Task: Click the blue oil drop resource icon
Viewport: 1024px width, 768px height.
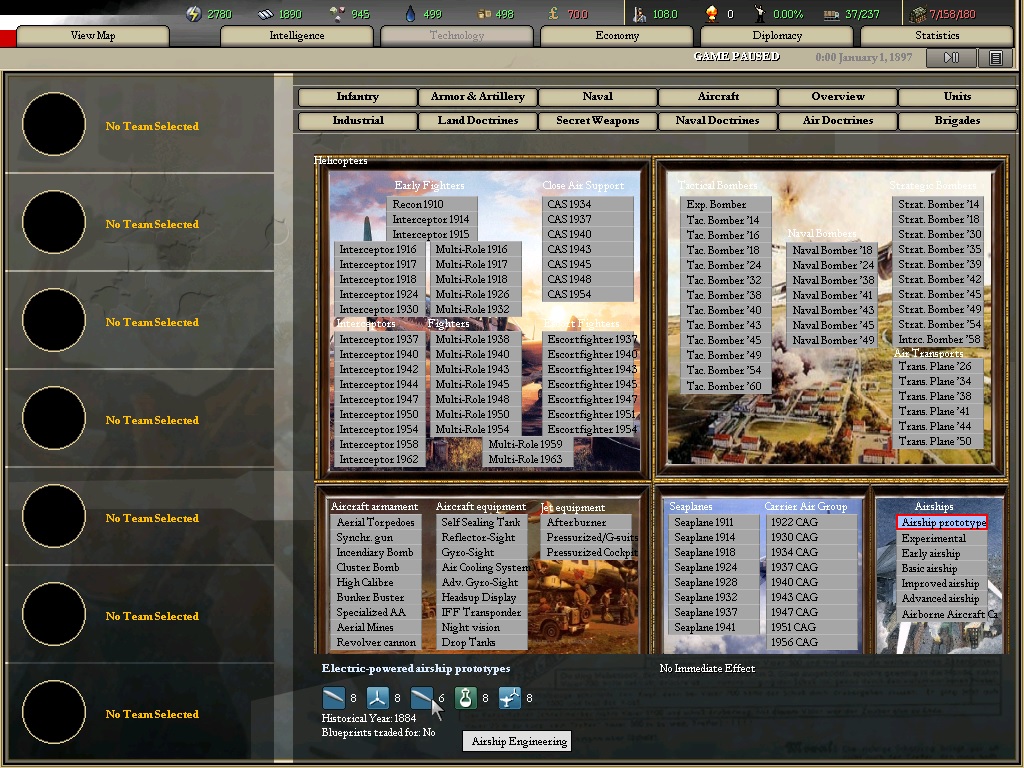Action: coord(410,14)
